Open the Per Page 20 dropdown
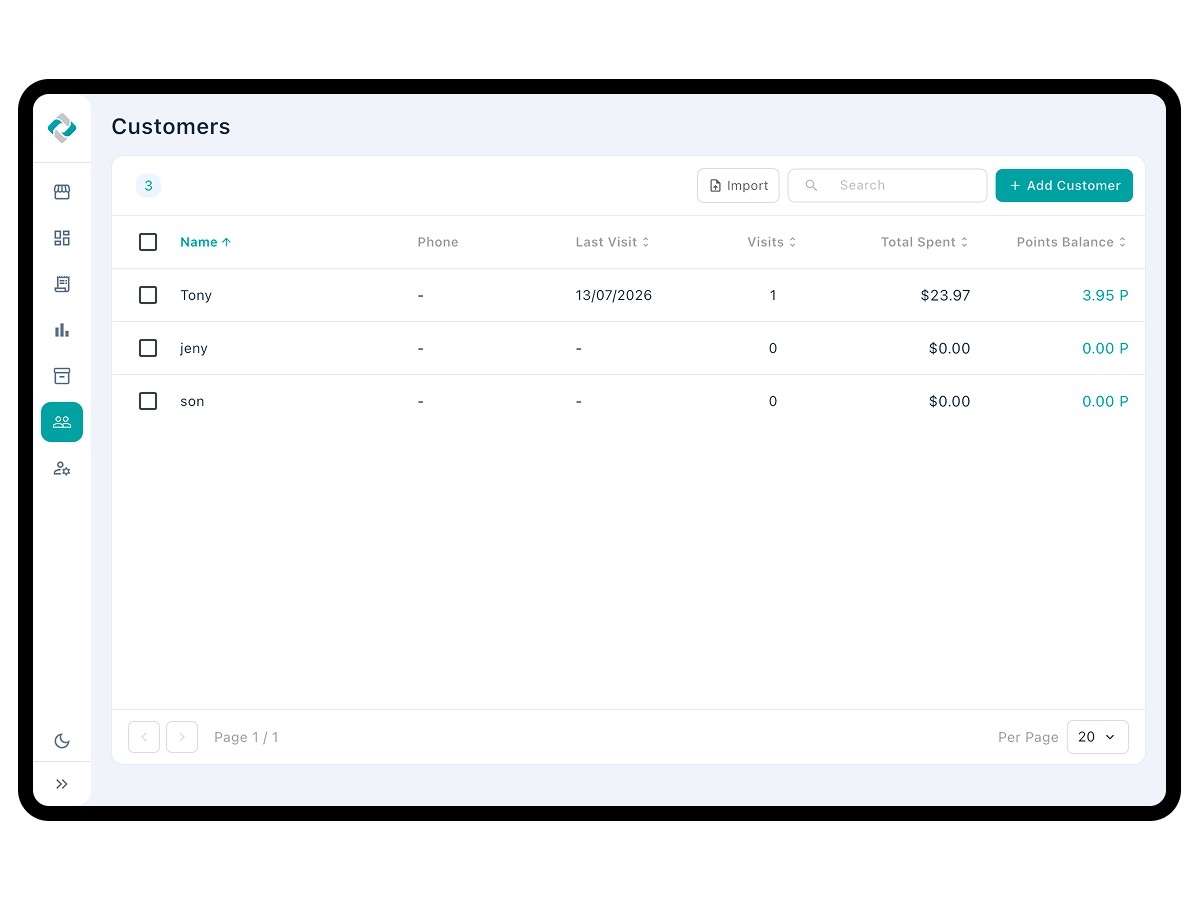1200x900 pixels. pos(1097,737)
